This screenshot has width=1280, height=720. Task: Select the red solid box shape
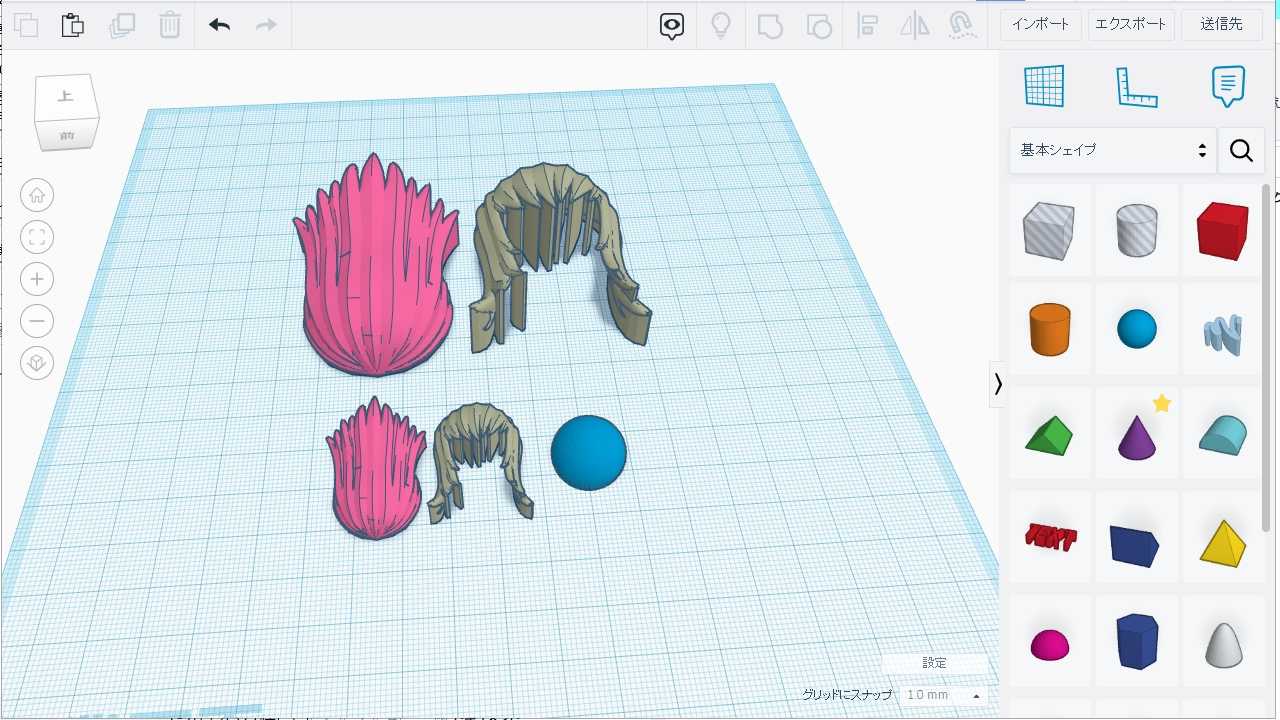tap(1222, 230)
